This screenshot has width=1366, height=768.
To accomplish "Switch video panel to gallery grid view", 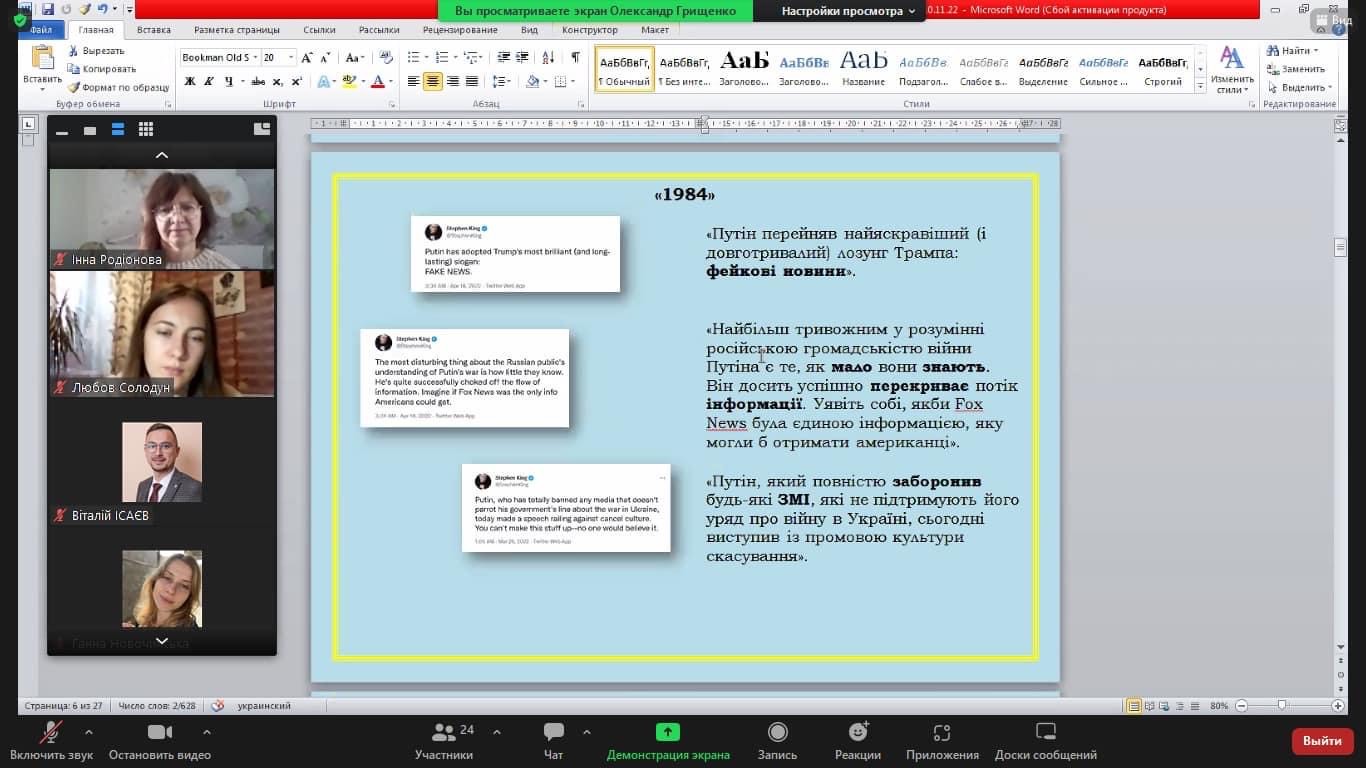I will 146,129.
